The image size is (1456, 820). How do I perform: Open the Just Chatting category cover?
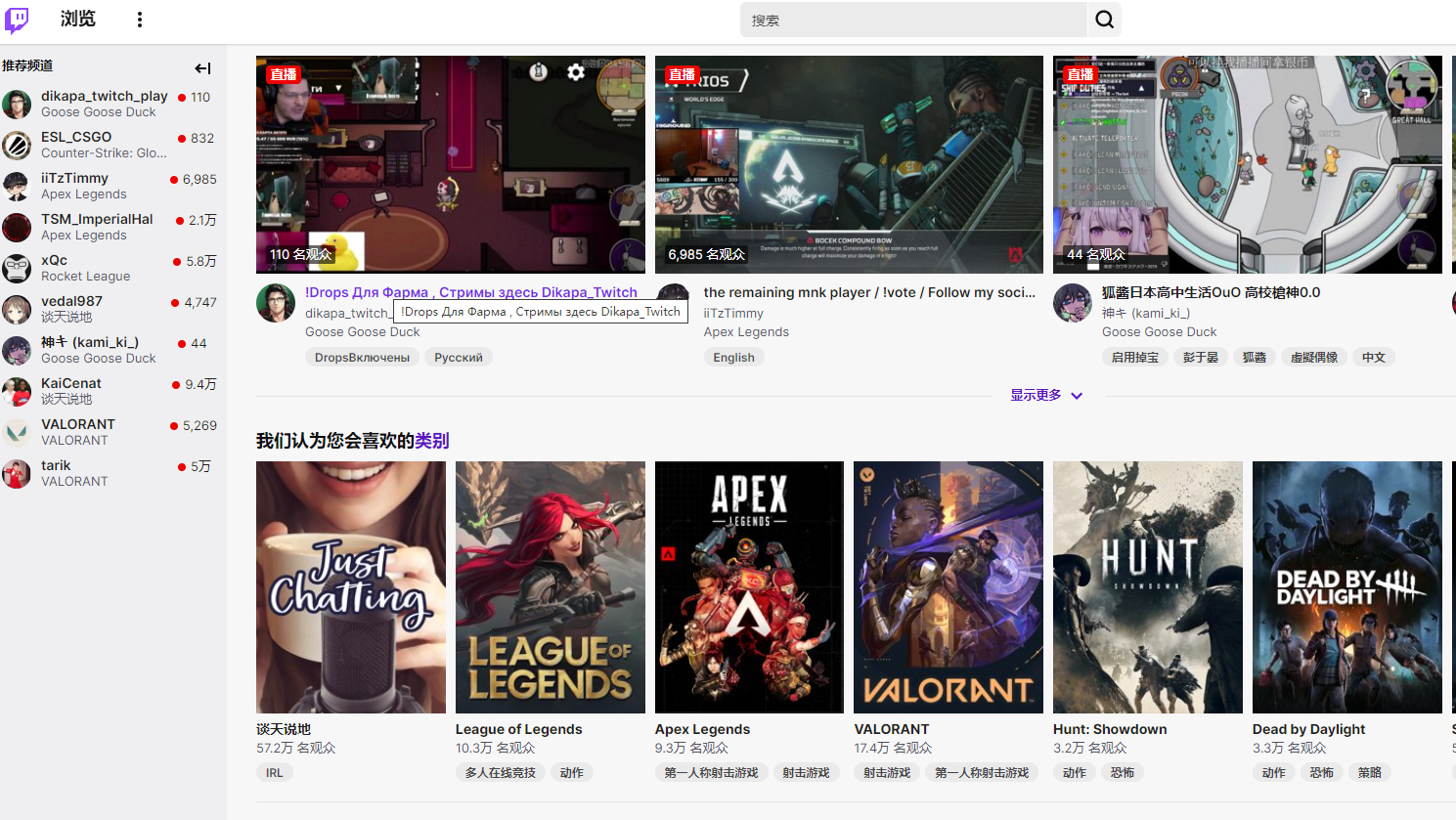[350, 587]
